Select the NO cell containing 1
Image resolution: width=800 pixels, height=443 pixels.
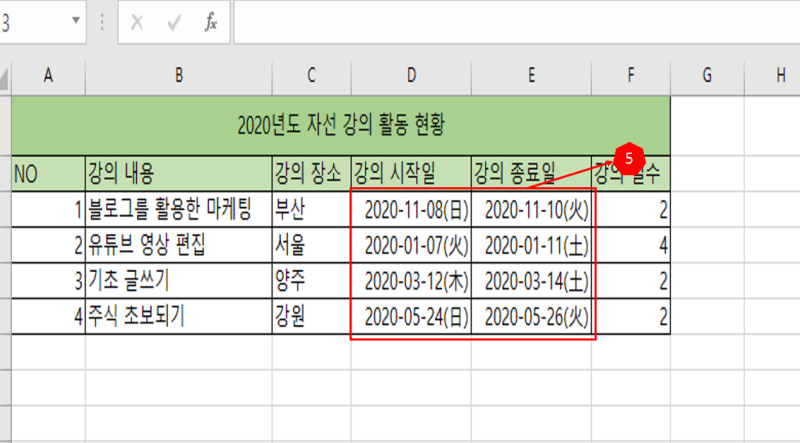(48, 209)
